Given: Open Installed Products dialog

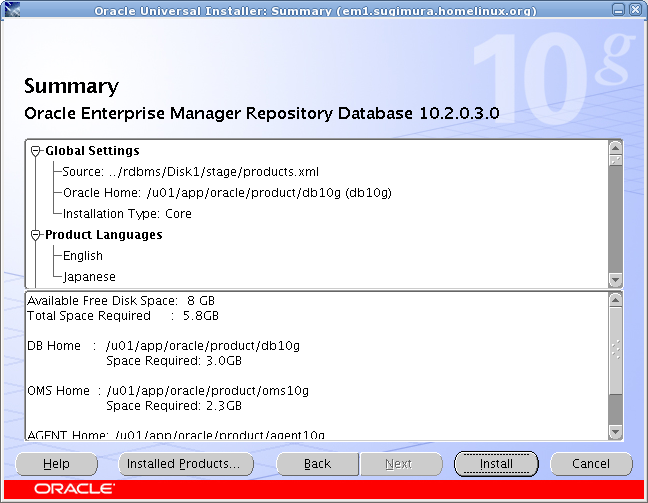Looking at the screenshot, I should pyautogui.click(x=186, y=464).
